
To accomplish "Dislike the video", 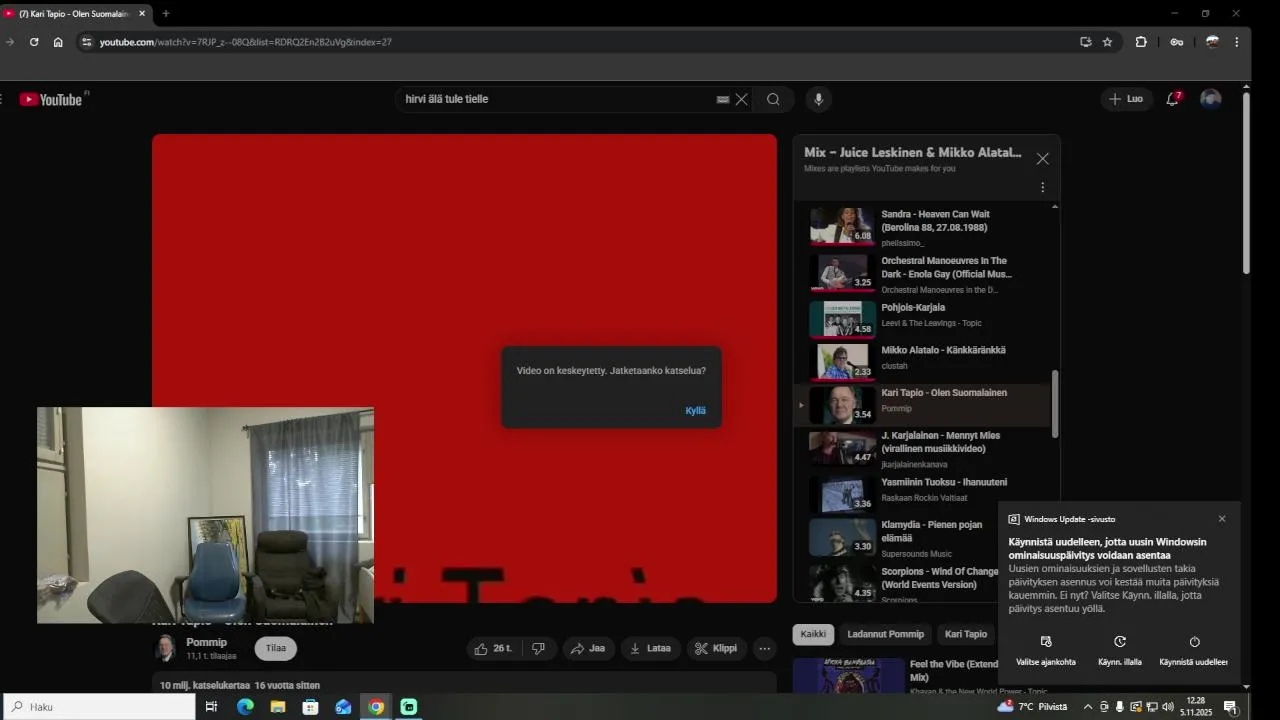I will [538, 648].
